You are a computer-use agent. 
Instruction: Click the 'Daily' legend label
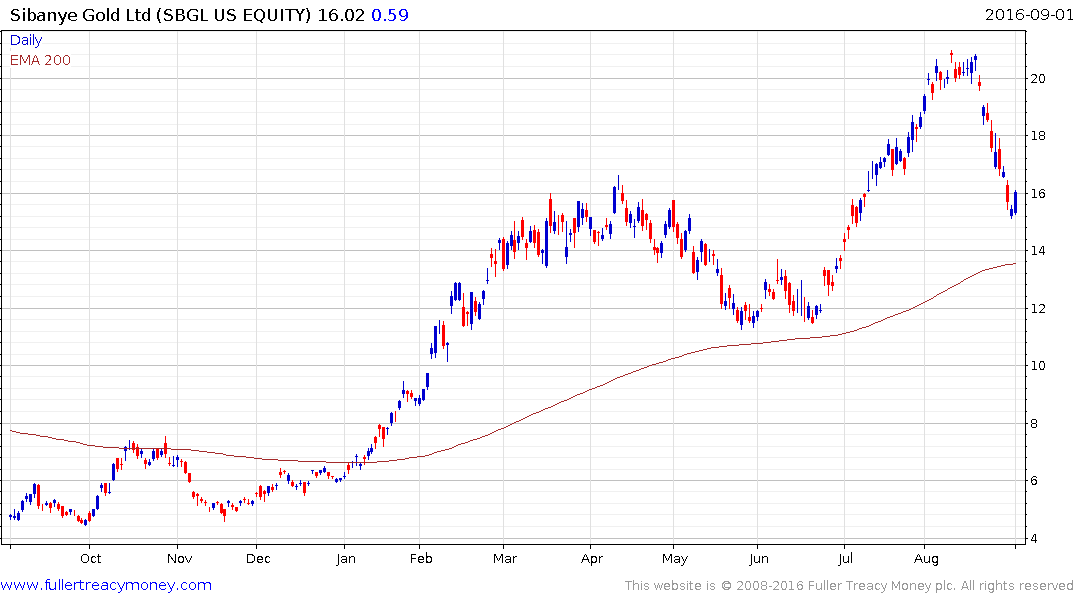click(x=26, y=40)
